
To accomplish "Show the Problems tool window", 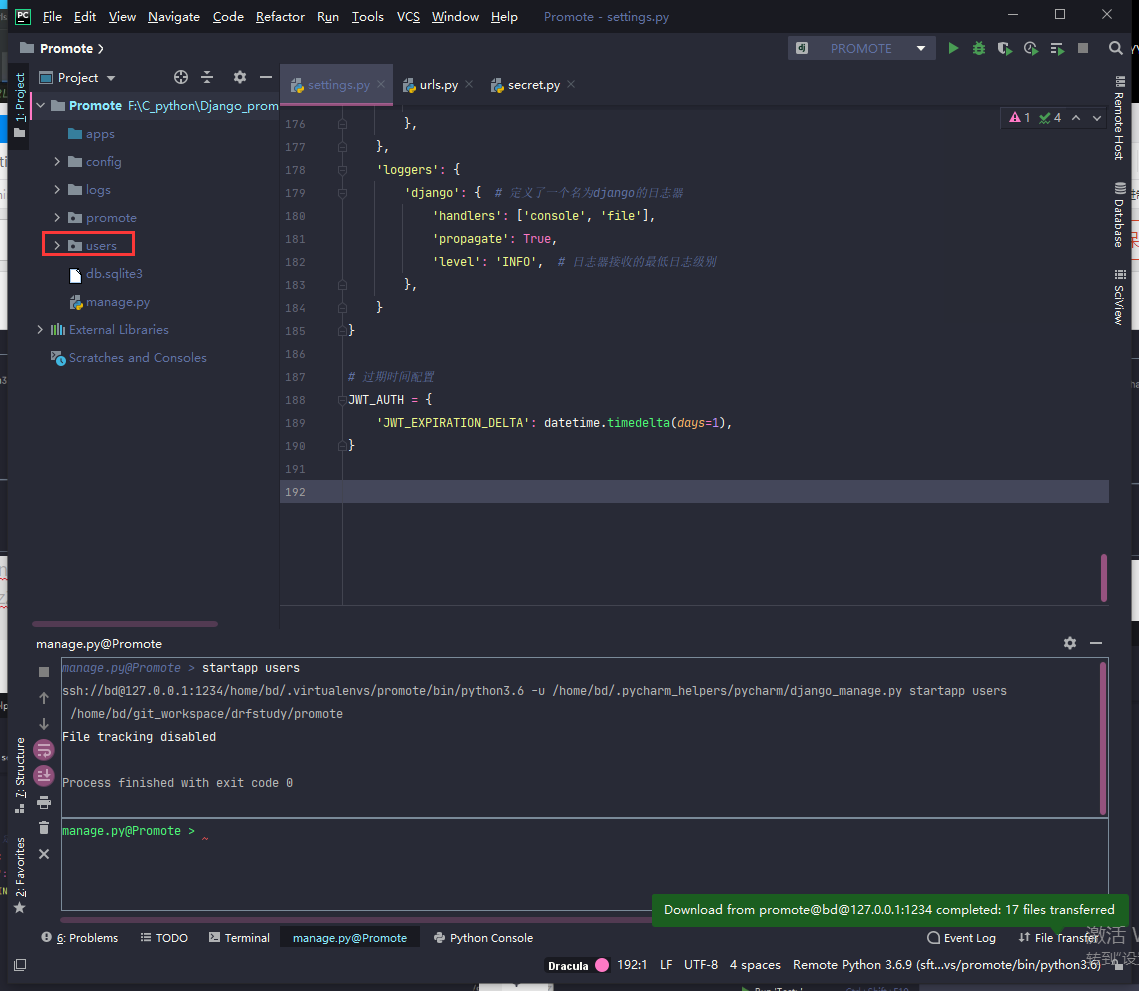I will click(80, 938).
